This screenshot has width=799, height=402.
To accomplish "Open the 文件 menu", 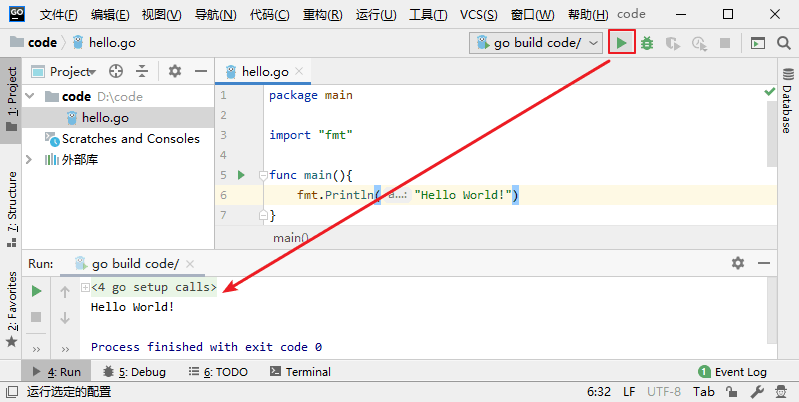I will point(59,15).
